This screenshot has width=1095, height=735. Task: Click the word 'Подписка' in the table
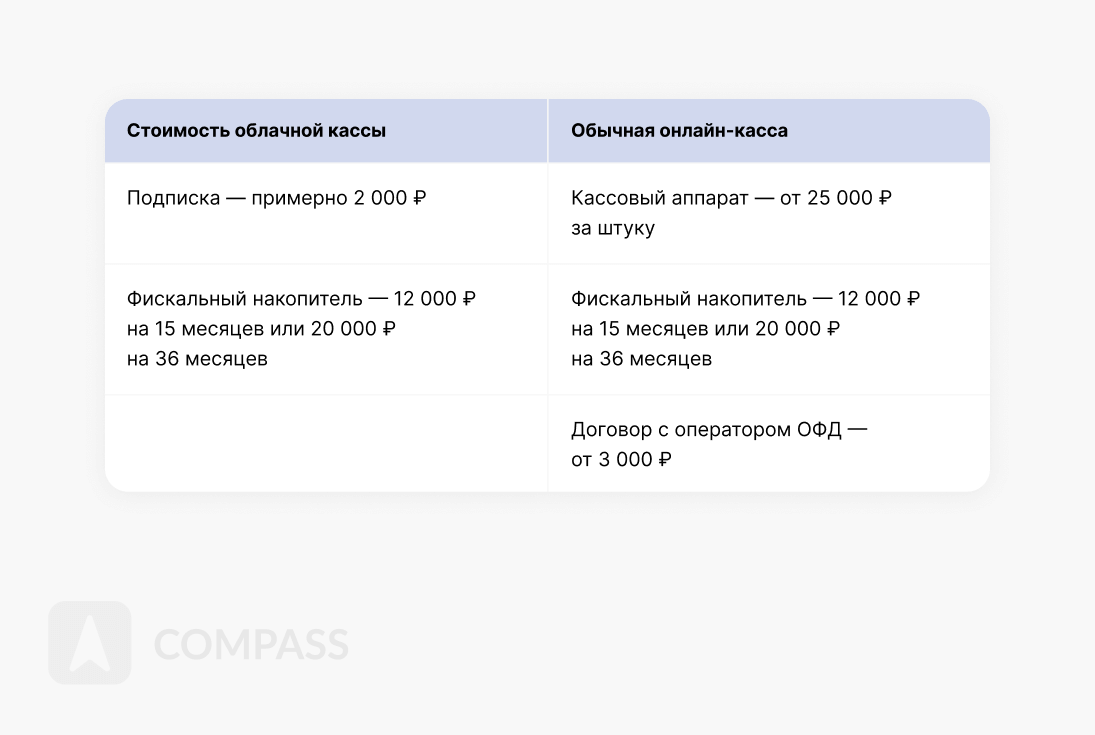[x=173, y=198]
